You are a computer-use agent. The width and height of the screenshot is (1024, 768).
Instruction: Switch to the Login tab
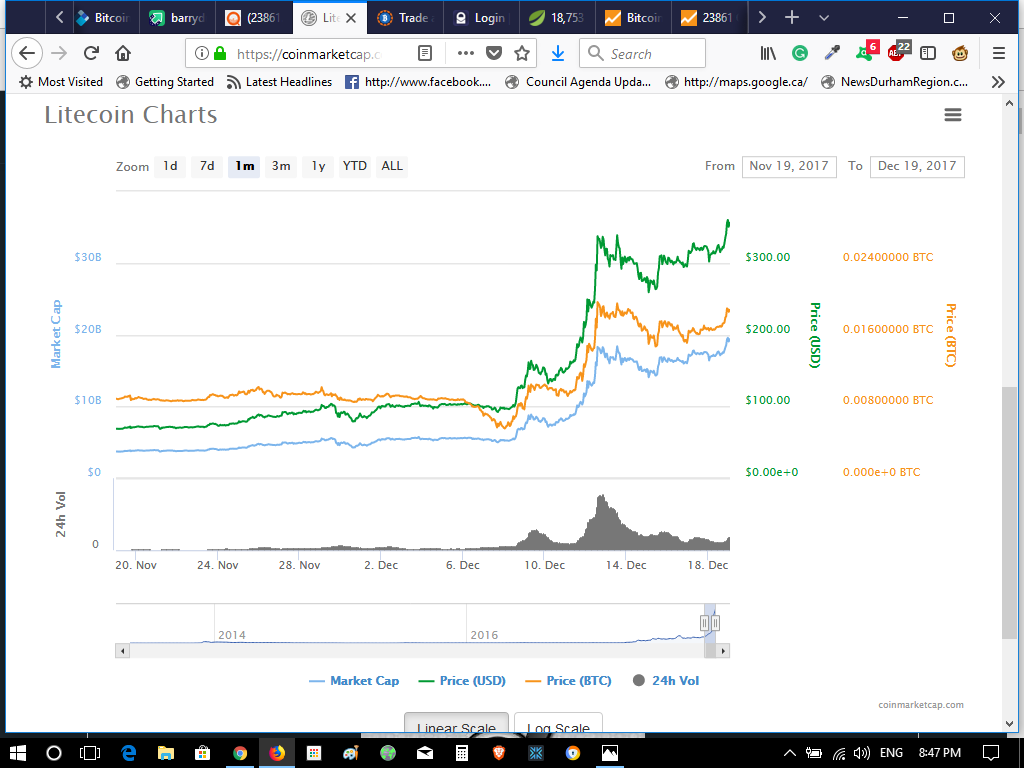pyautogui.click(x=482, y=18)
